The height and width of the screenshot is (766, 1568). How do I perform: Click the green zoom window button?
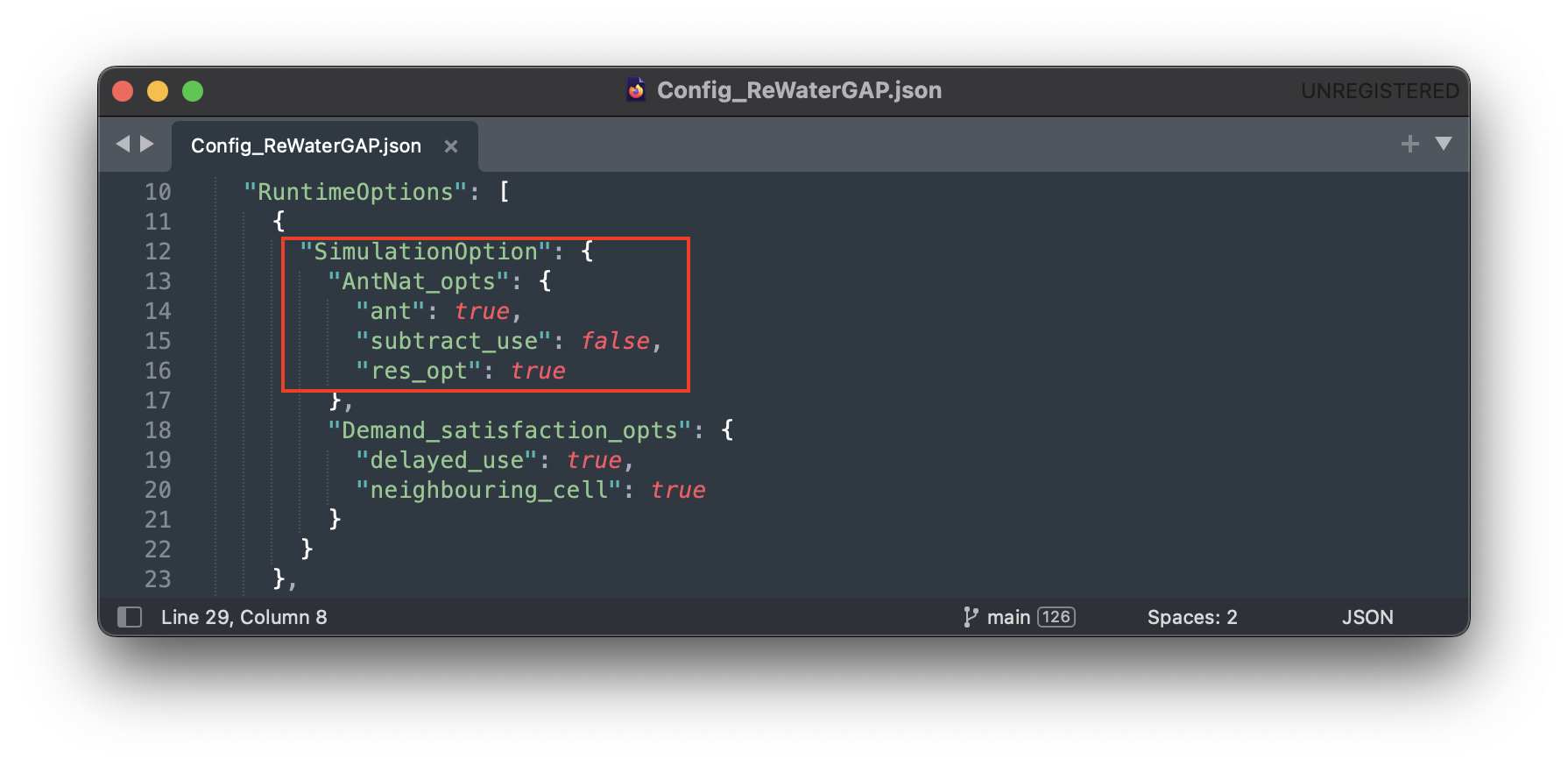(193, 91)
